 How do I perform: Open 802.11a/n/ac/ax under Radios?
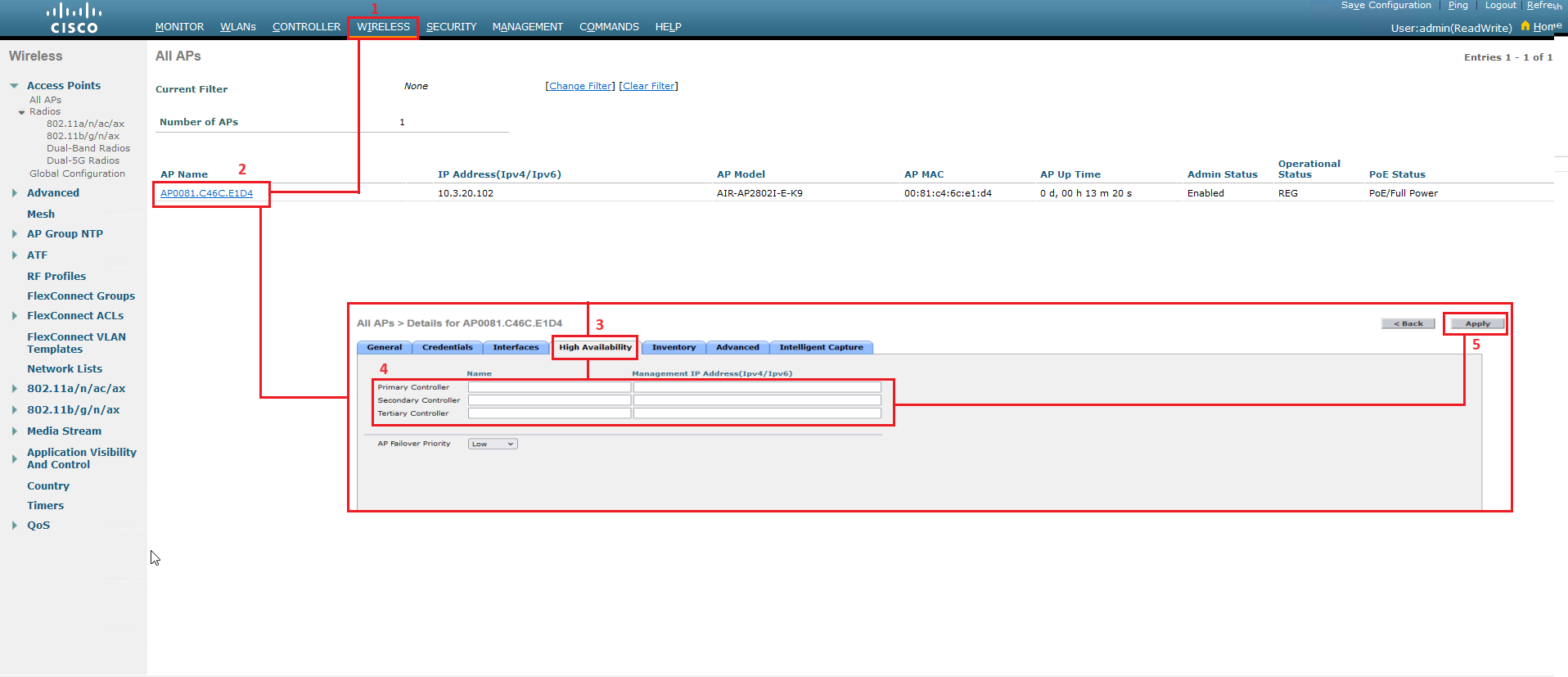point(85,124)
